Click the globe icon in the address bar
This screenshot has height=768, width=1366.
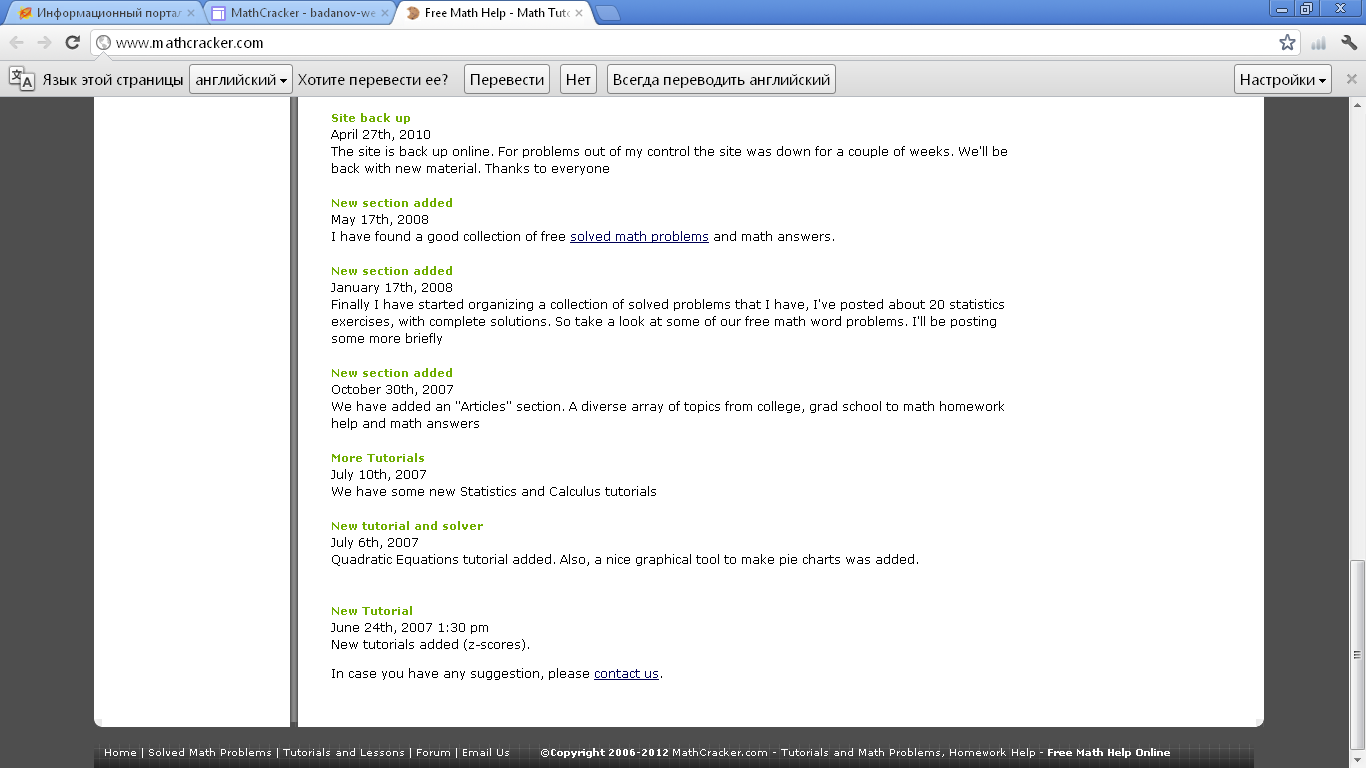coord(103,43)
